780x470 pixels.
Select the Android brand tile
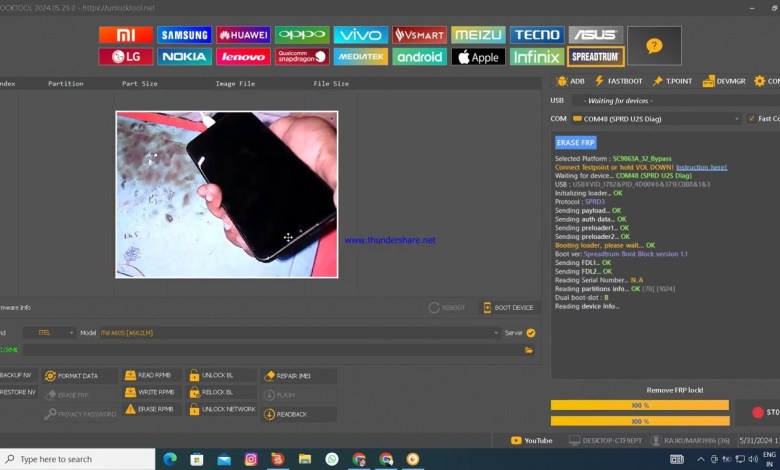point(419,57)
